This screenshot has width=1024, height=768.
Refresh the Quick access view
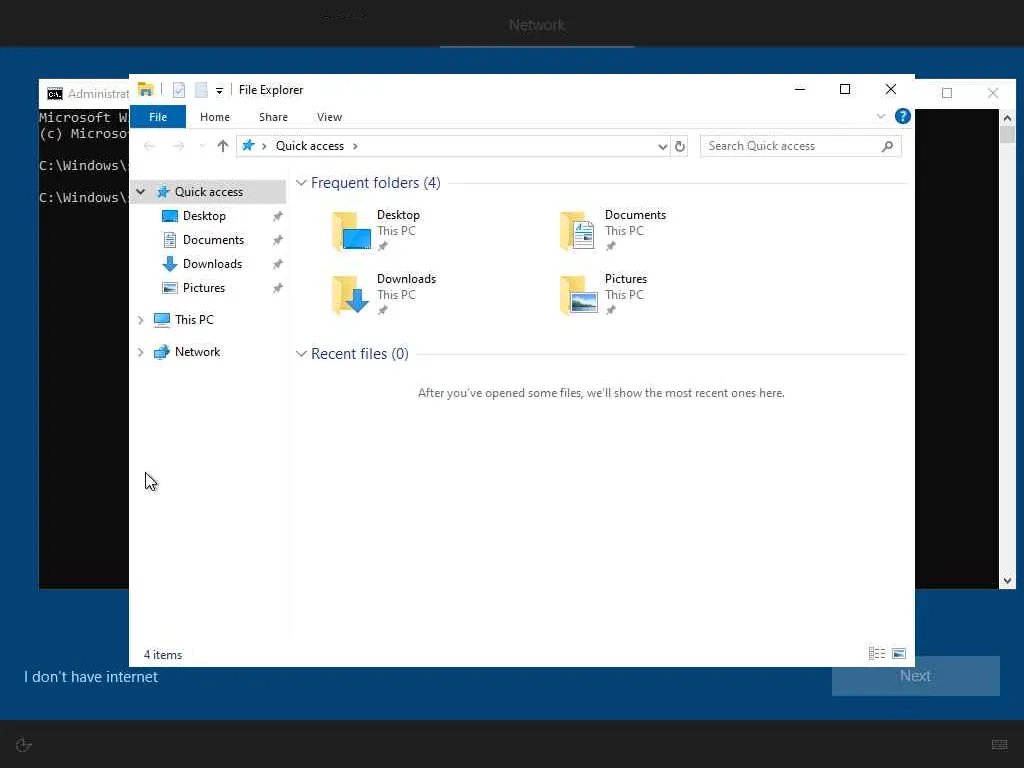tap(680, 146)
